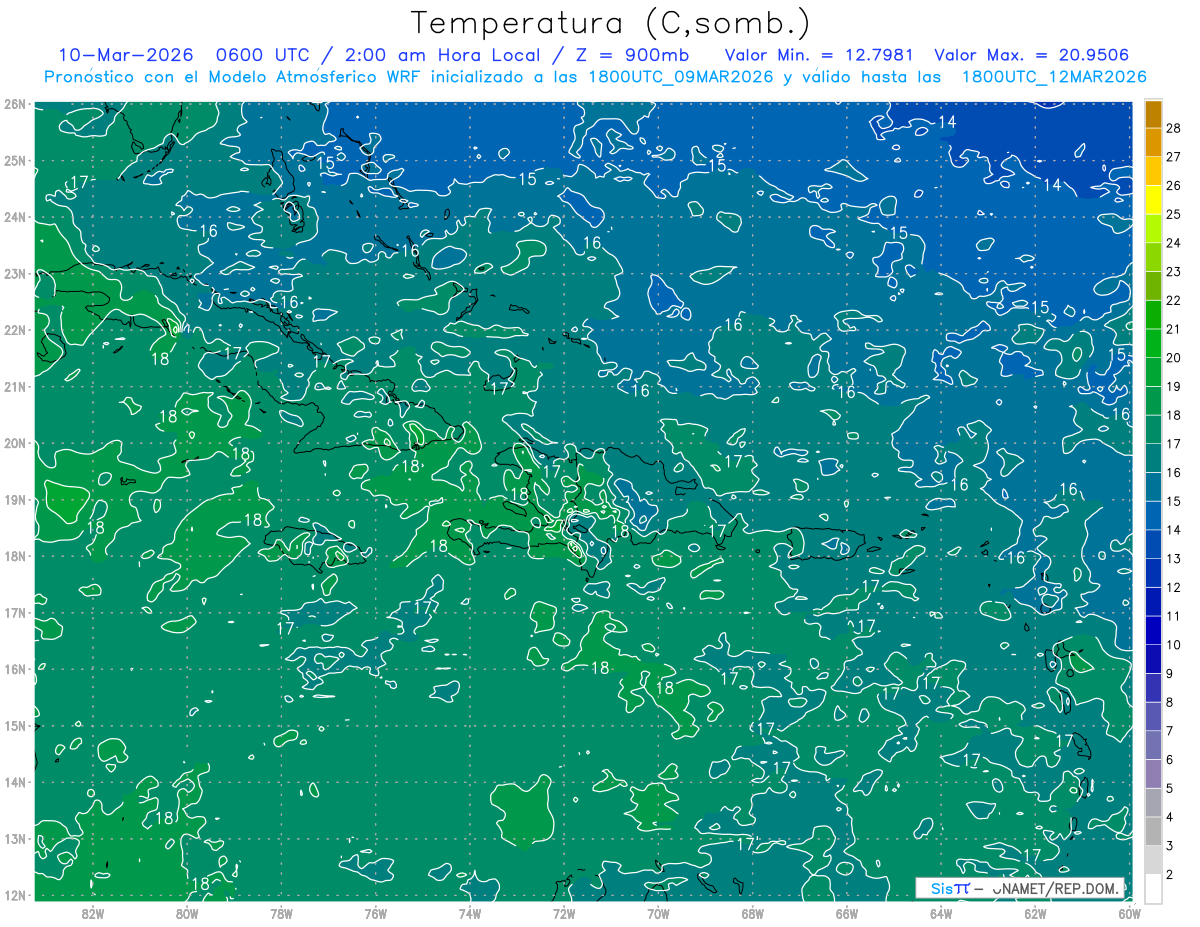Click the "64W" longitude label
This screenshot has height=927, width=1200.
click(x=940, y=913)
